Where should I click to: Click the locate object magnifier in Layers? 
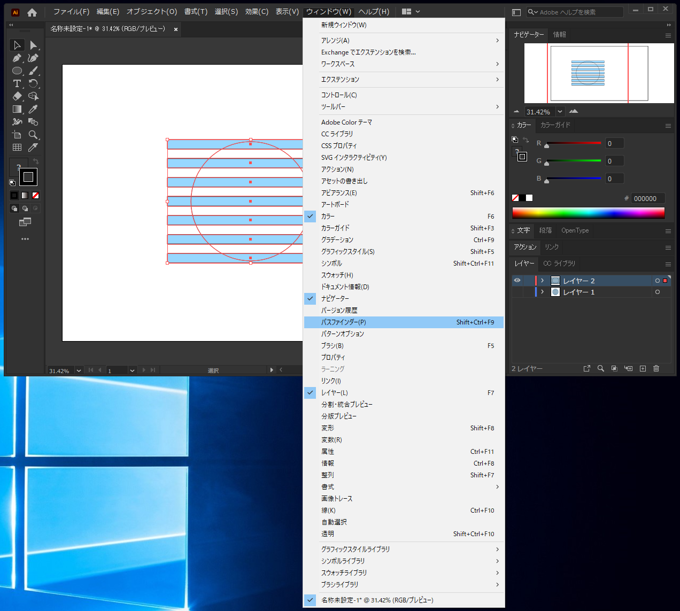(601, 369)
